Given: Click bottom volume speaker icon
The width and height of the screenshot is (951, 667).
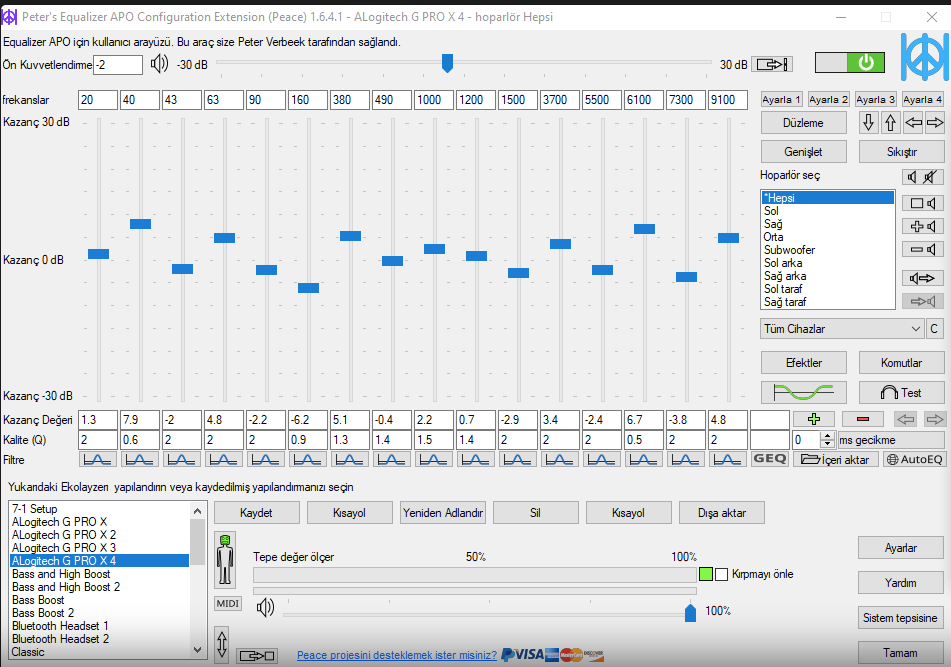Looking at the screenshot, I should [x=265, y=607].
